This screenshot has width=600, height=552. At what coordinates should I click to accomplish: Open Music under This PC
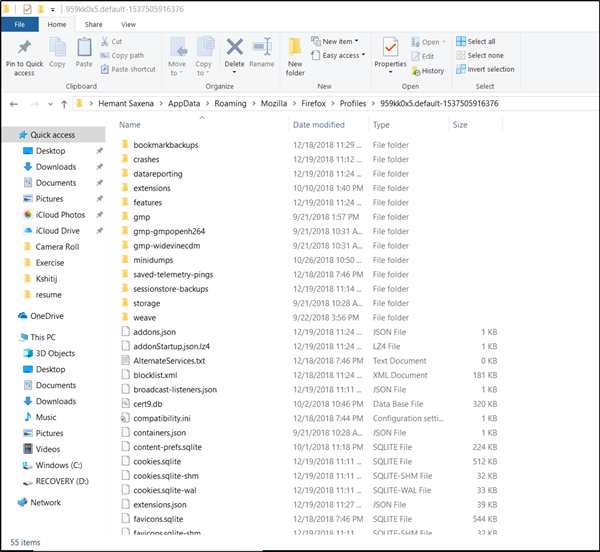[x=46, y=417]
